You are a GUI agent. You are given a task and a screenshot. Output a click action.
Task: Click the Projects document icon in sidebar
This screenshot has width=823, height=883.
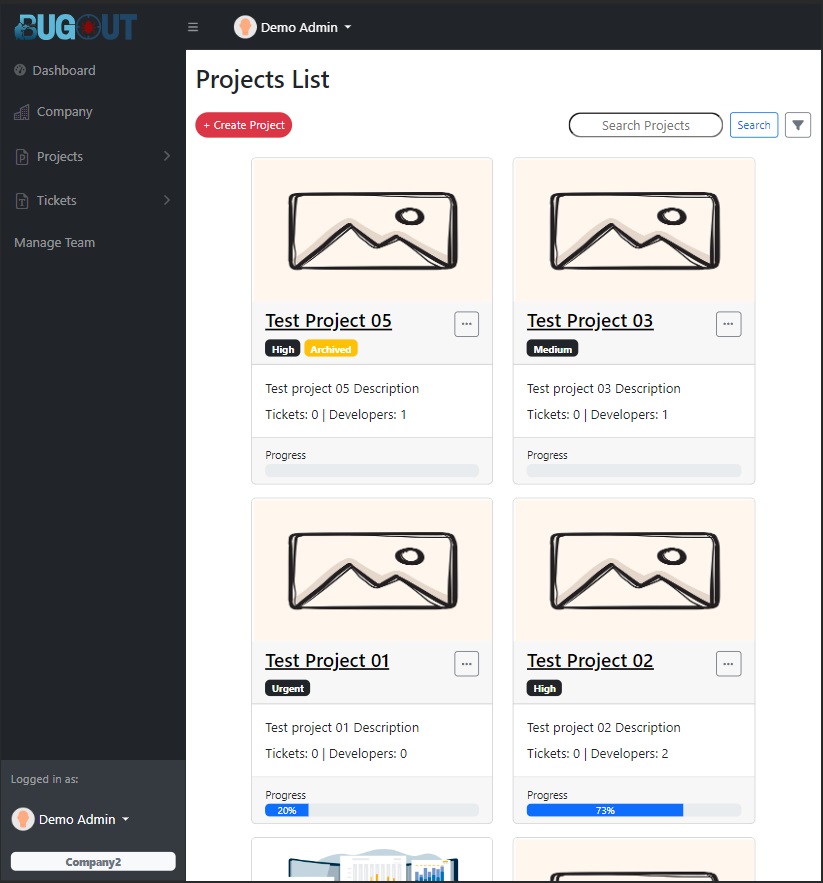21,157
